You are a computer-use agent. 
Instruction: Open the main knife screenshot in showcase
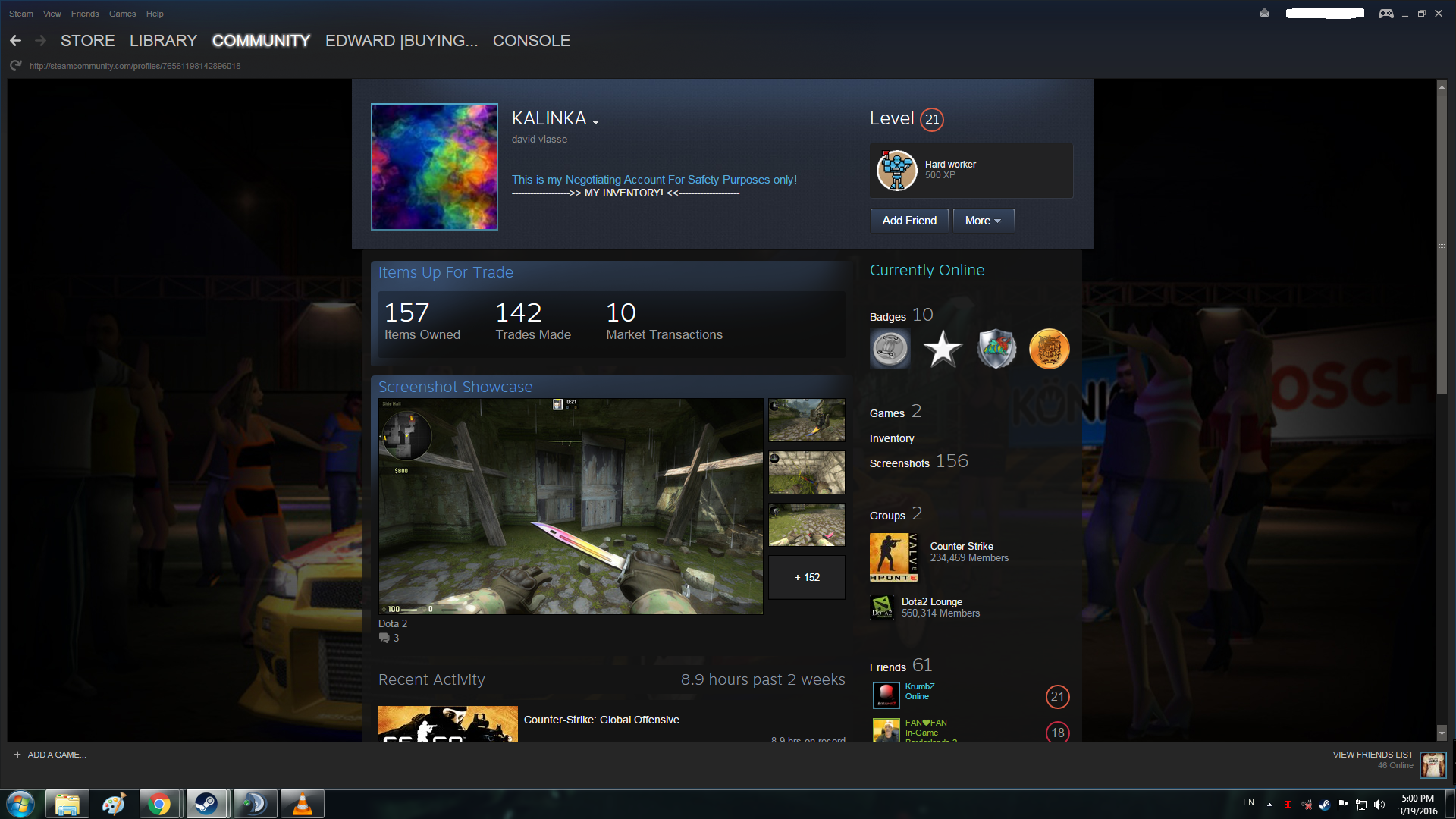click(x=571, y=507)
